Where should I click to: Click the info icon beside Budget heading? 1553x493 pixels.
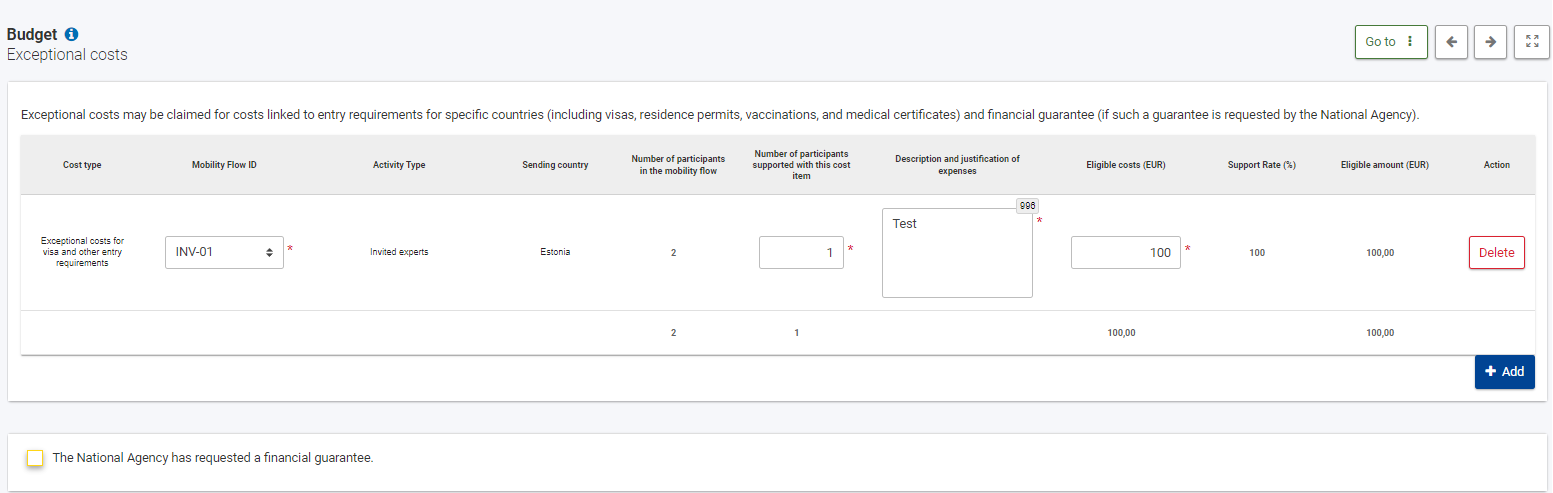[71, 34]
